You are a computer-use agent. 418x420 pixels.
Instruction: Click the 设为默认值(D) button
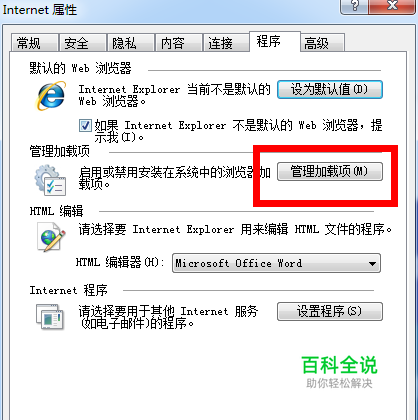pos(330,89)
